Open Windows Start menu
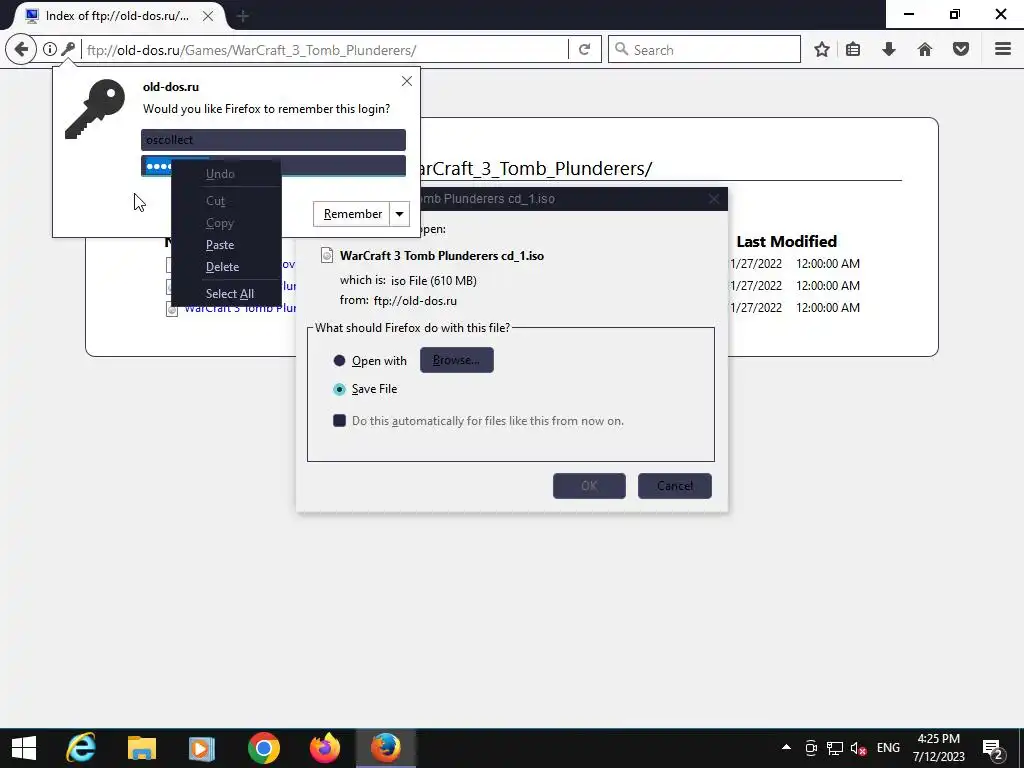1024x768 pixels. (x=24, y=748)
